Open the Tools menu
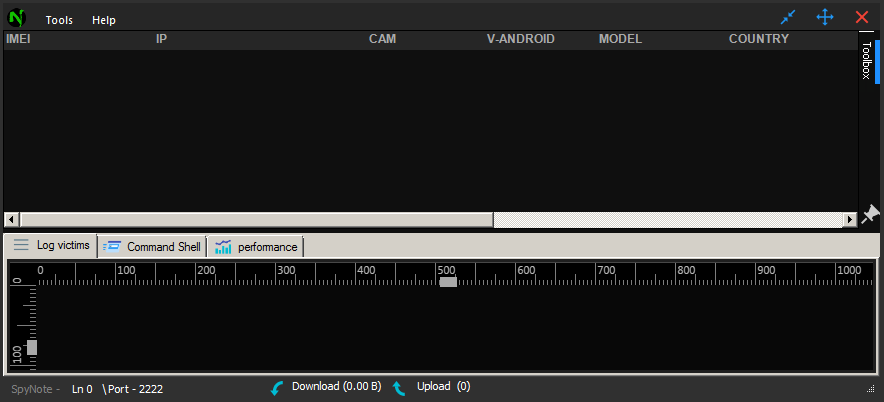 [59, 20]
